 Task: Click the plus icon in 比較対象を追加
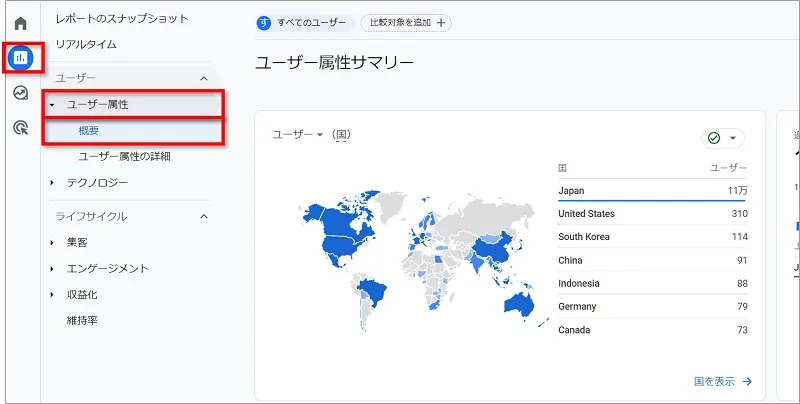coord(441,23)
